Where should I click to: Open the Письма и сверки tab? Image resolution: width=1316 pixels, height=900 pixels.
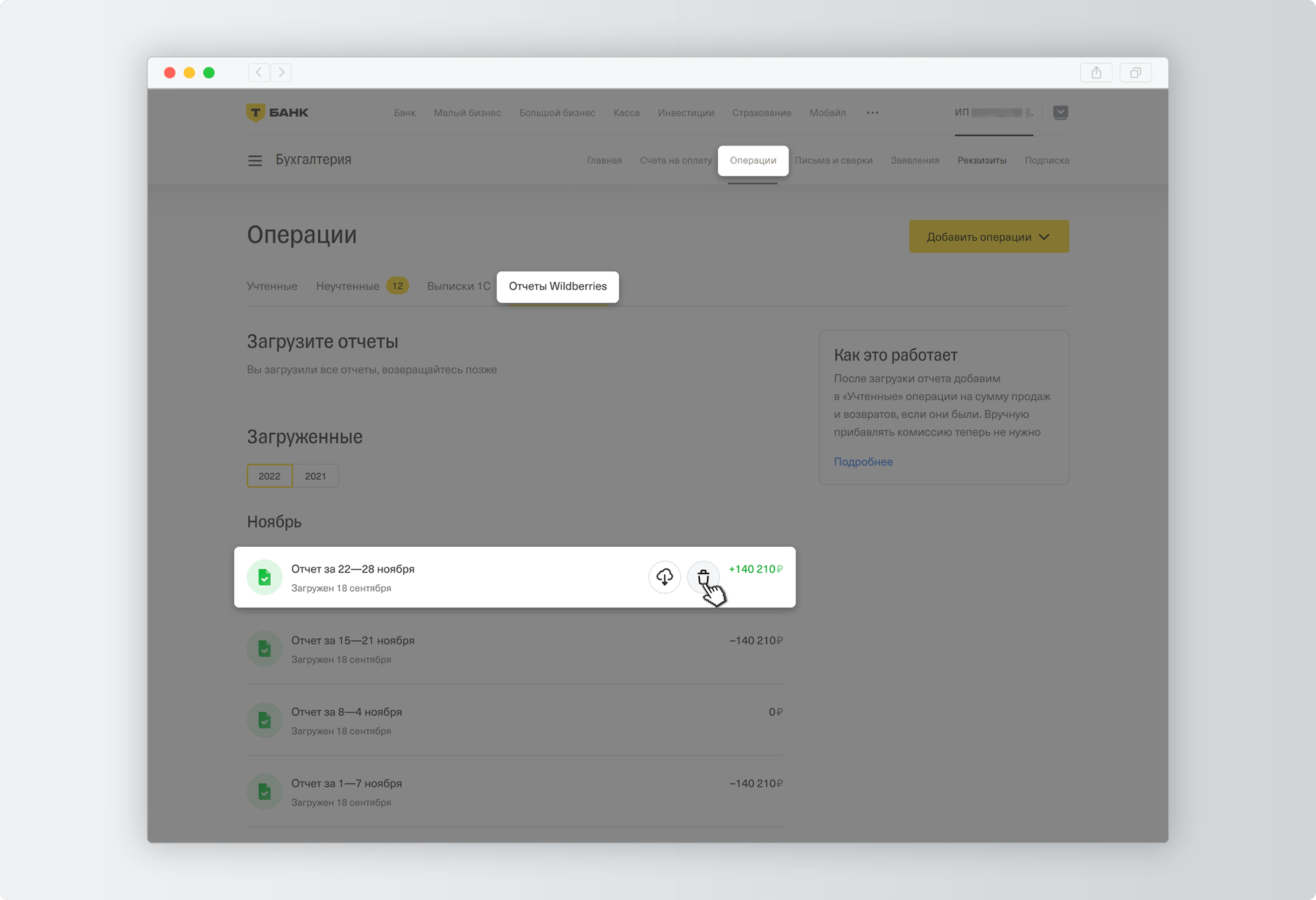click(x=833, y=160)
